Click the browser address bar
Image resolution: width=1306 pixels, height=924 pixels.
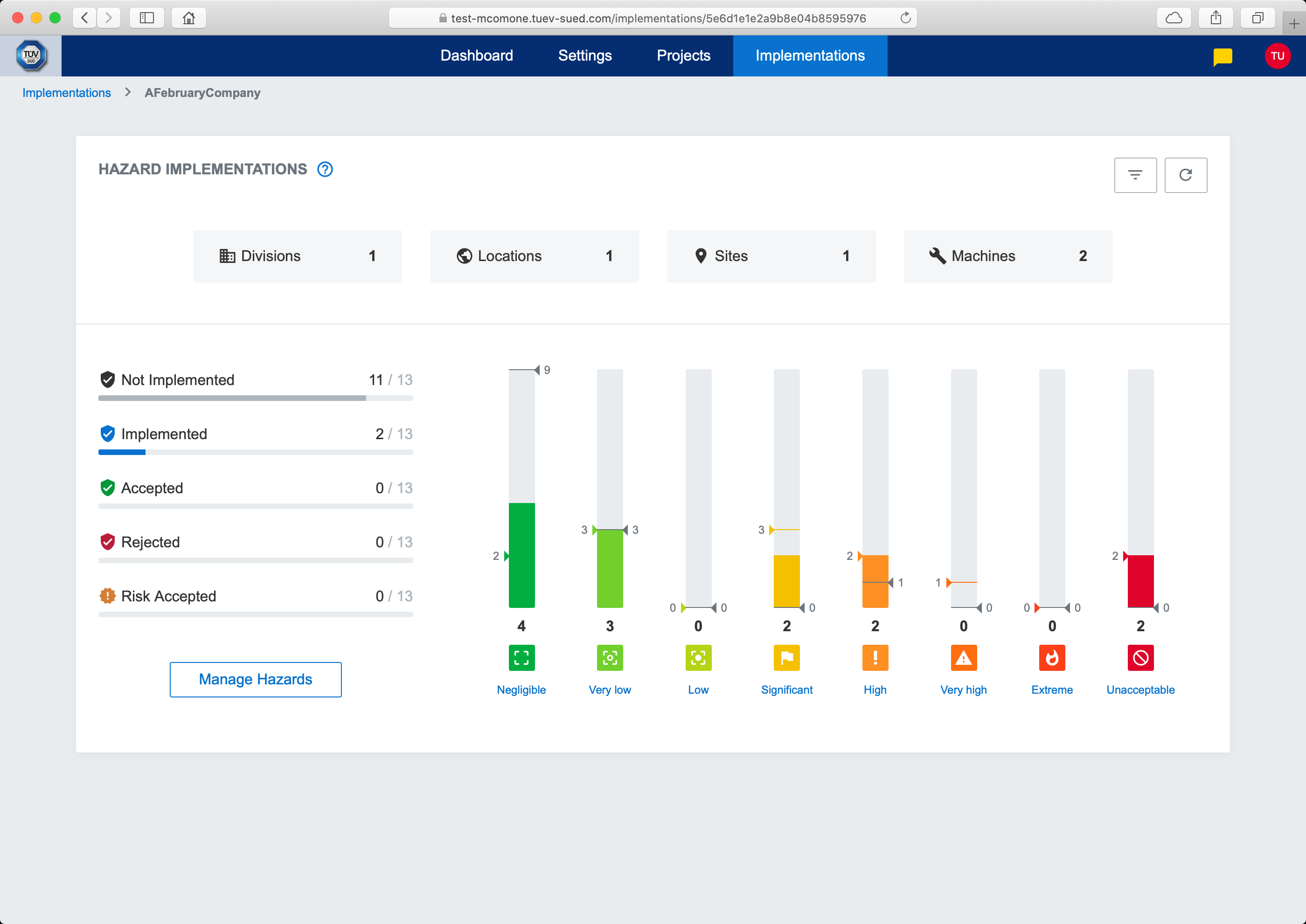point(652,18)
